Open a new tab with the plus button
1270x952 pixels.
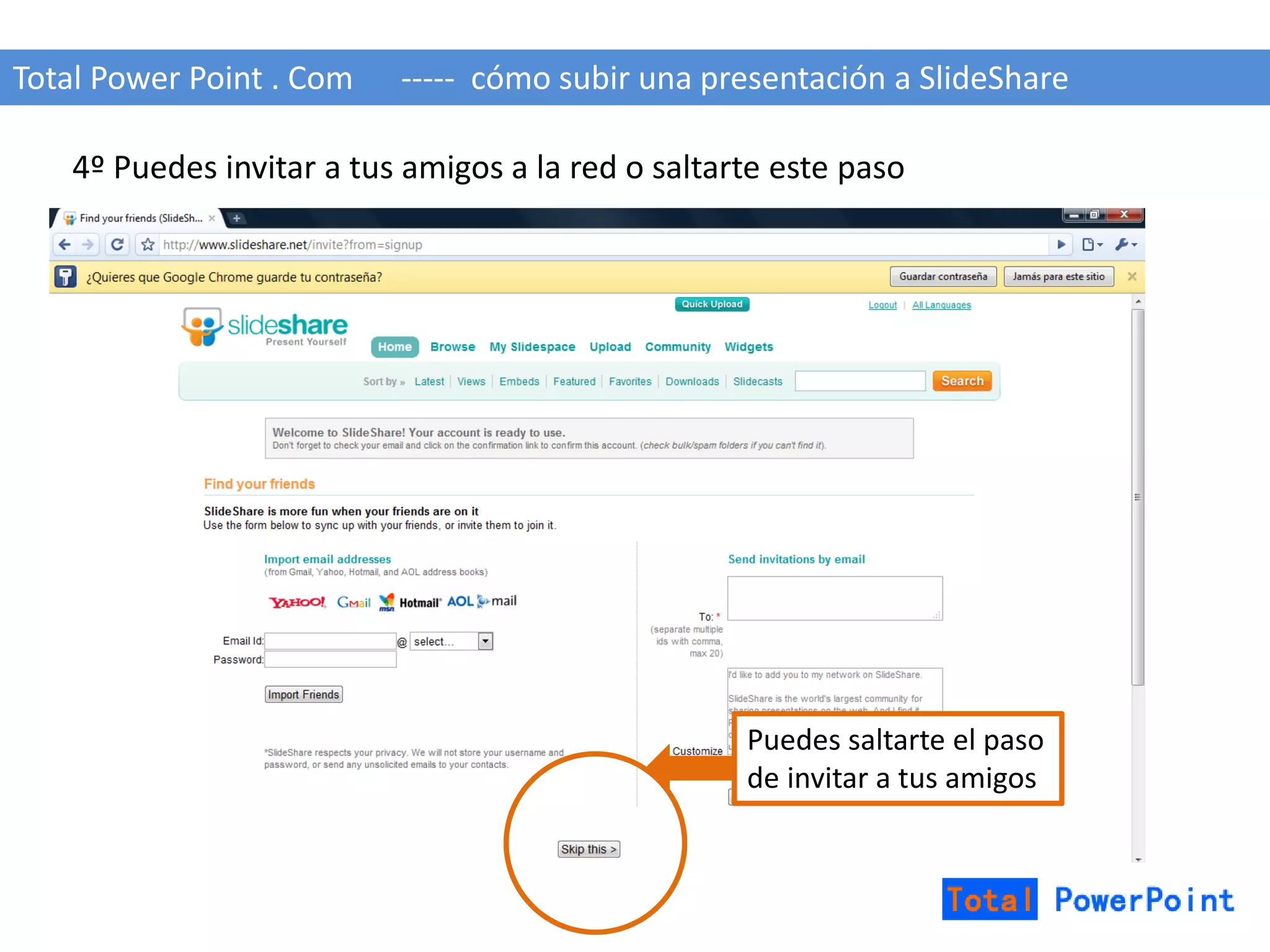pyautogui.click(x=236, y=218)
